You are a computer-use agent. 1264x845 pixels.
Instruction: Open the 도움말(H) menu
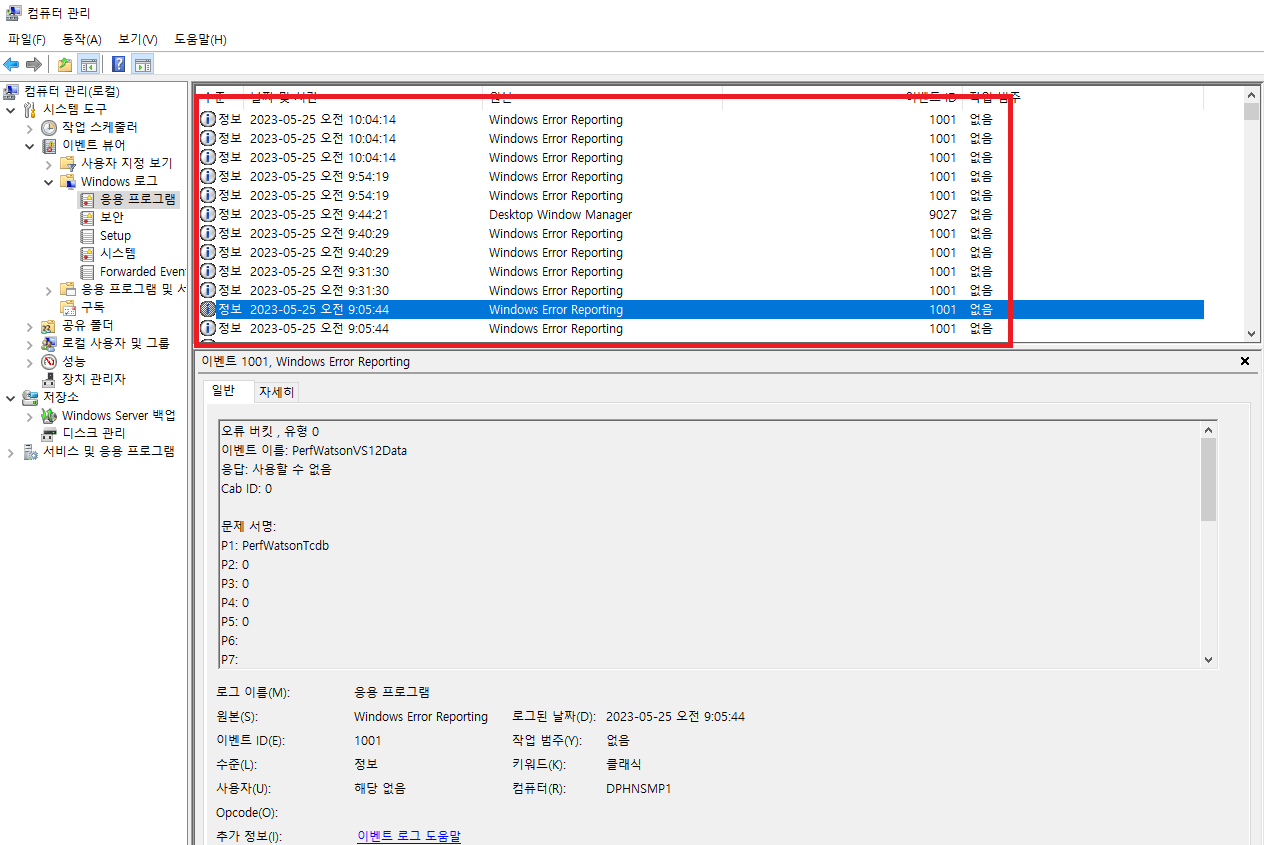click(x=200, y=39)
